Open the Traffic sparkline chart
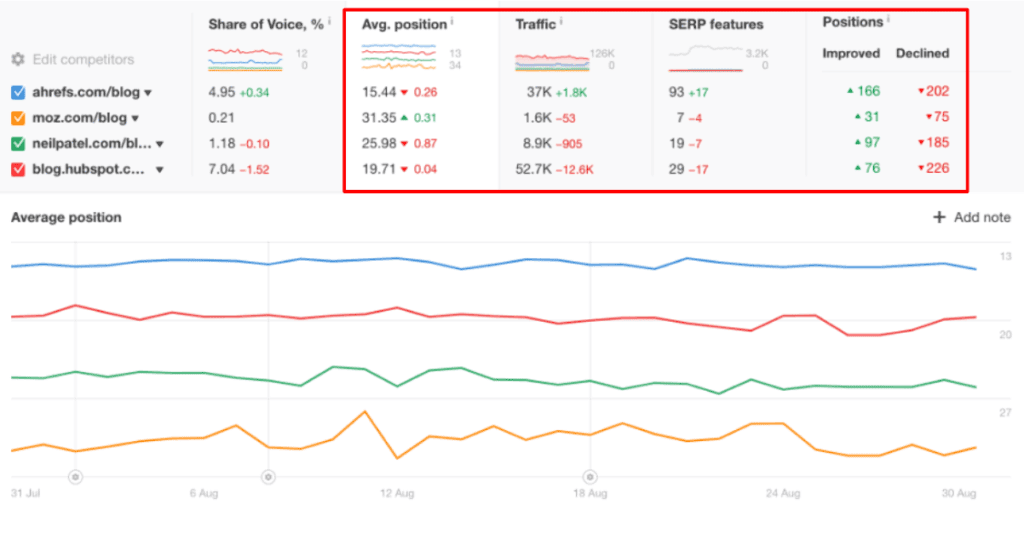The height and width of the screenshot is (539, 1024). (x=552, y=61)
